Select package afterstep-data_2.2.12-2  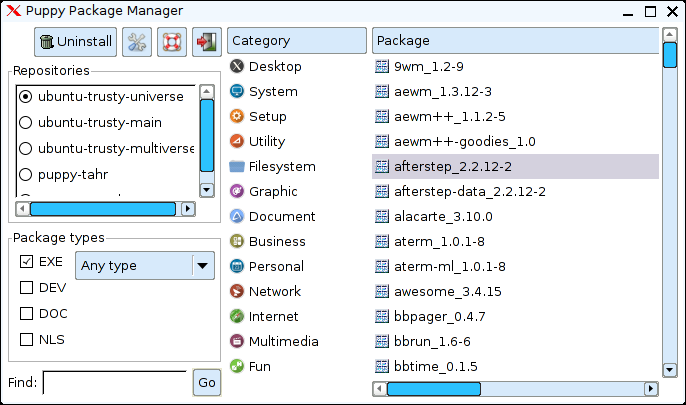pyautogui.click(x=515, y=191)
